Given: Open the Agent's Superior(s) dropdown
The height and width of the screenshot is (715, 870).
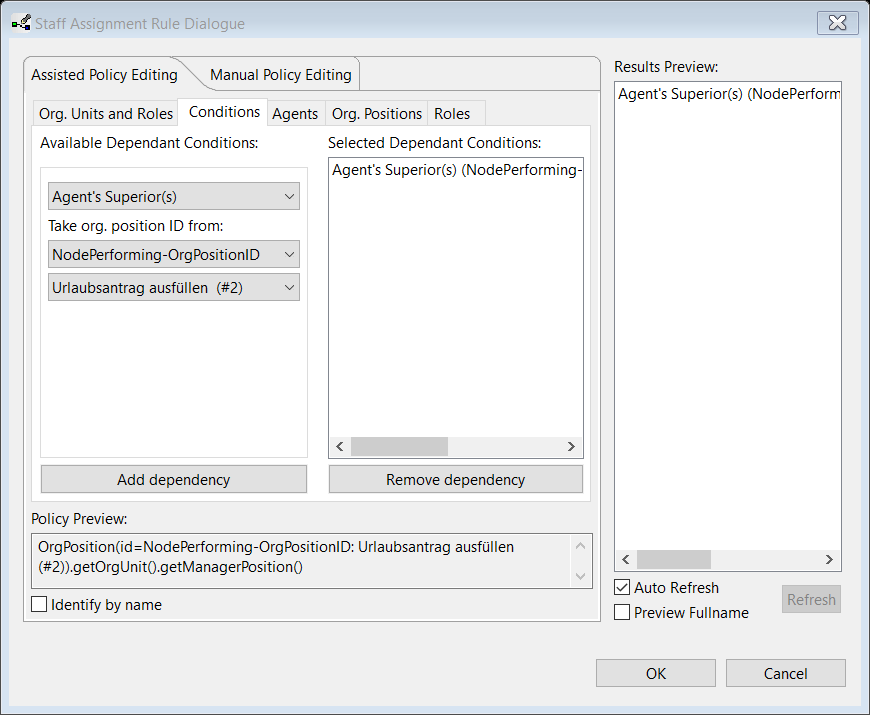Looking at the screenshot, I should coord(174,197).
